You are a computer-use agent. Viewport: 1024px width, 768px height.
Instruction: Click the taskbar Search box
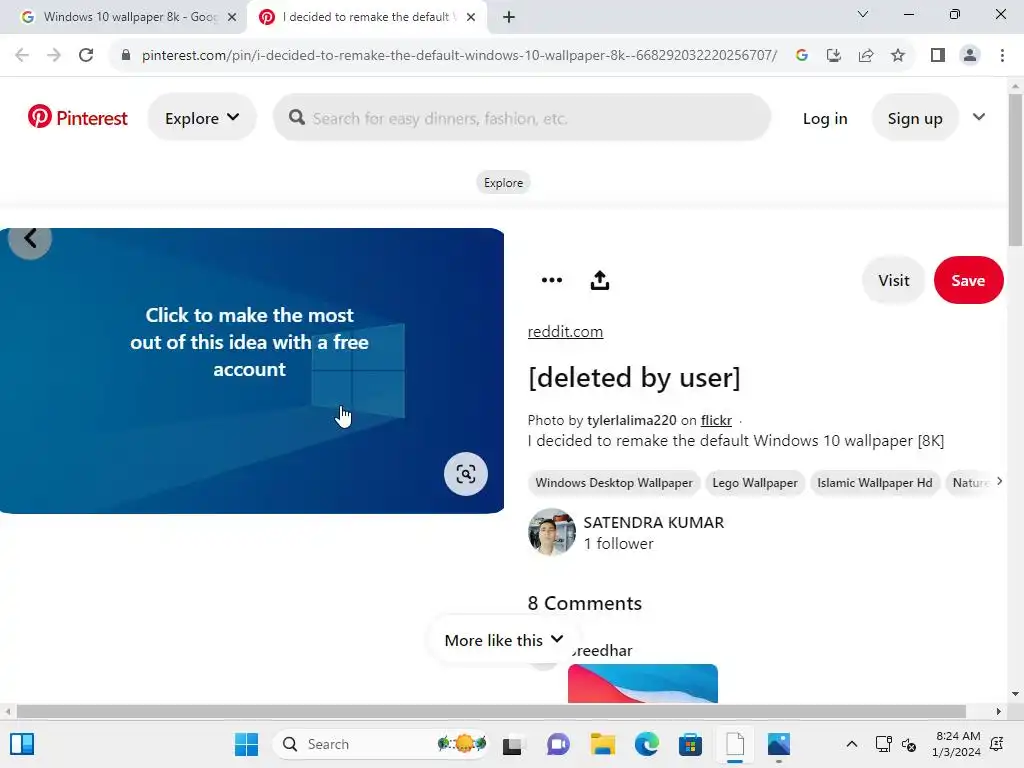pos(381,744)
